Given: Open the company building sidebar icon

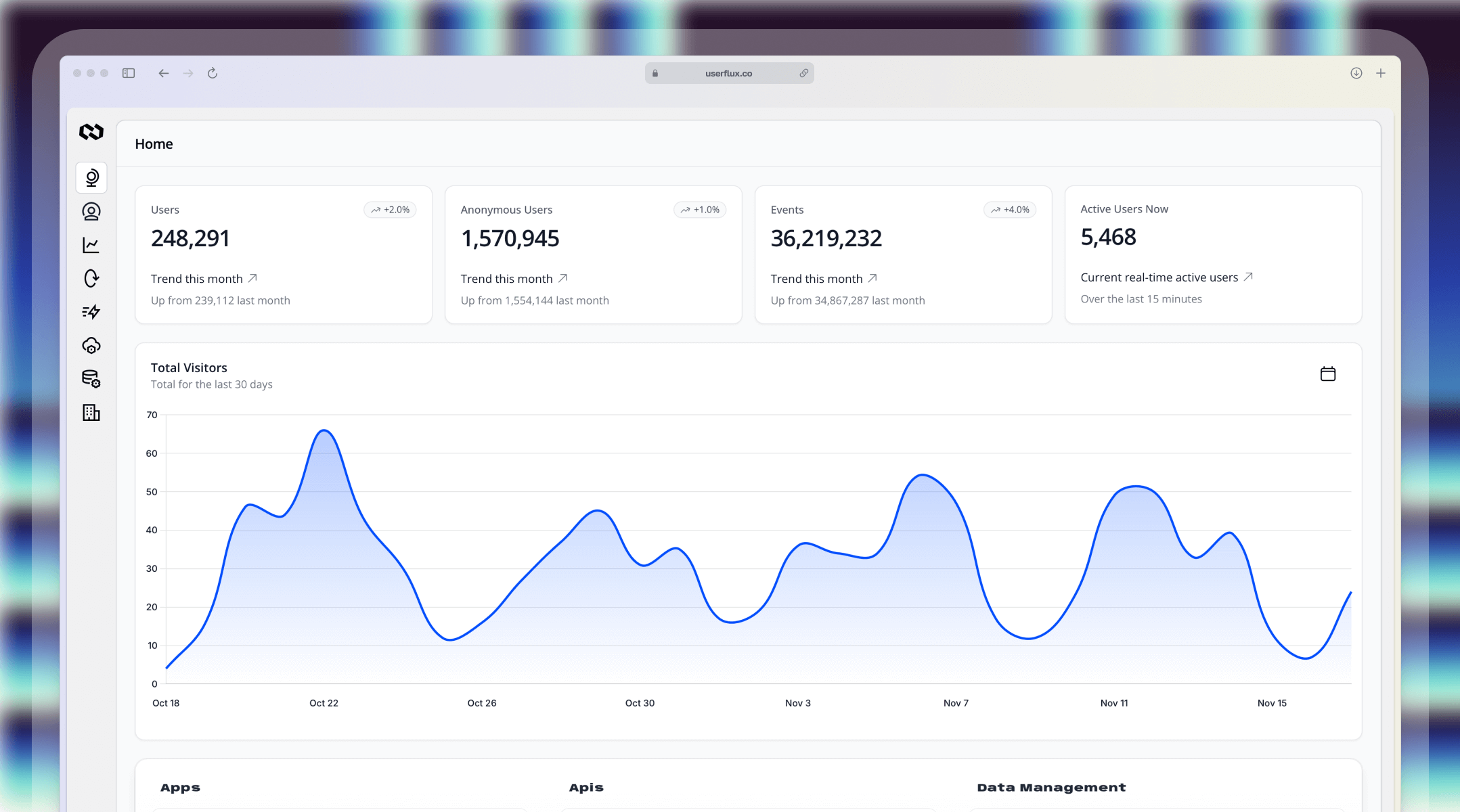Looking at the screenshot, I should click(x=91, y=413).
